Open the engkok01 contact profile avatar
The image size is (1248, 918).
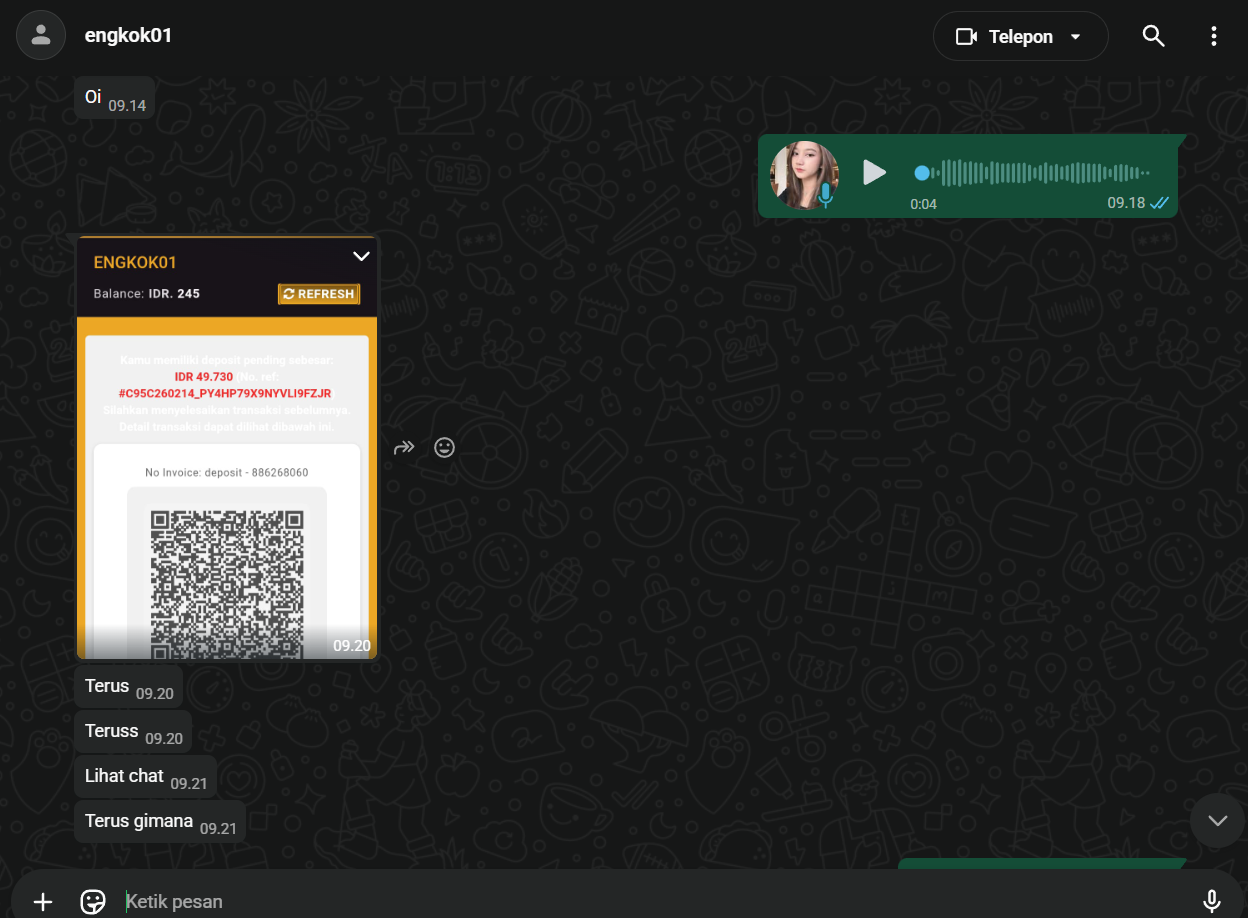pyautogui.click(x=41, y=35)
